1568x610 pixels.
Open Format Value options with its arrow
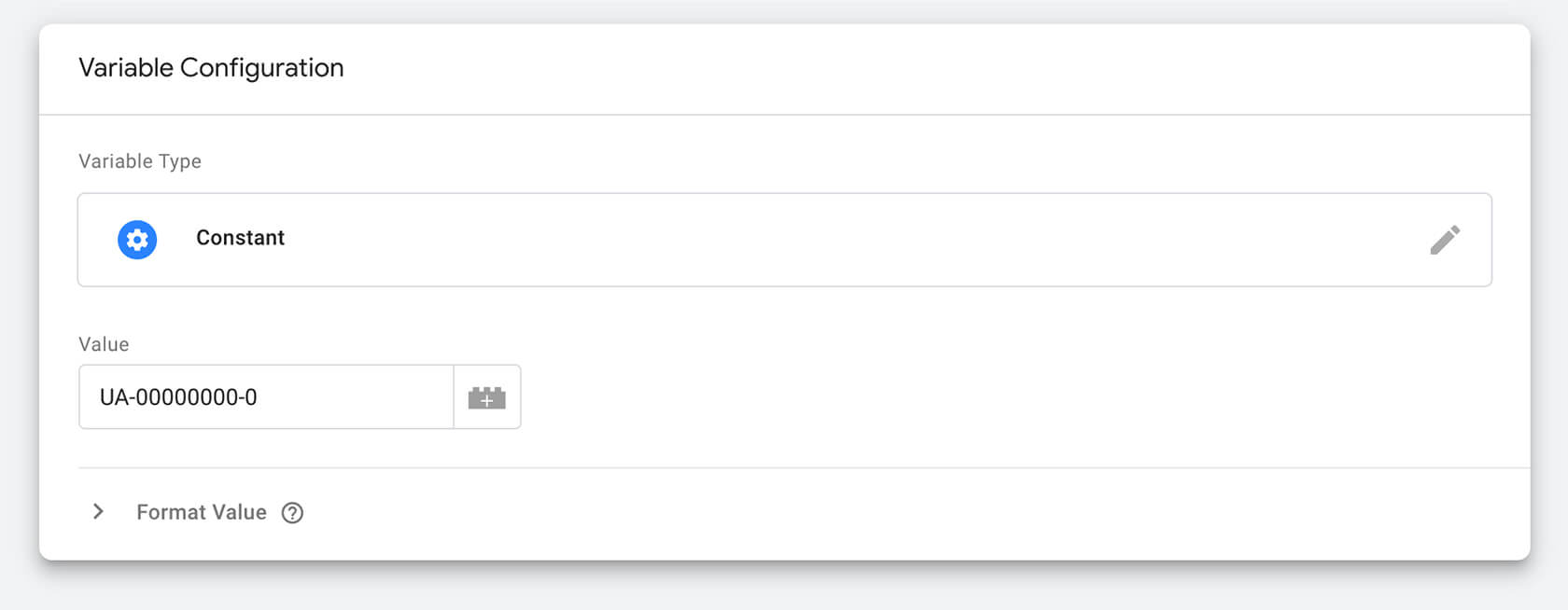[x=99, y=511]
